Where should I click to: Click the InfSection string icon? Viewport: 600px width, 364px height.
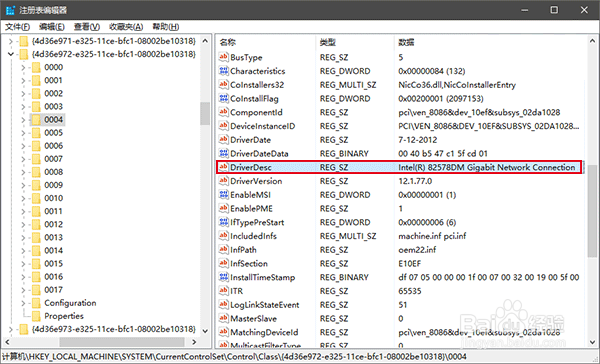[x=223, y=263]
